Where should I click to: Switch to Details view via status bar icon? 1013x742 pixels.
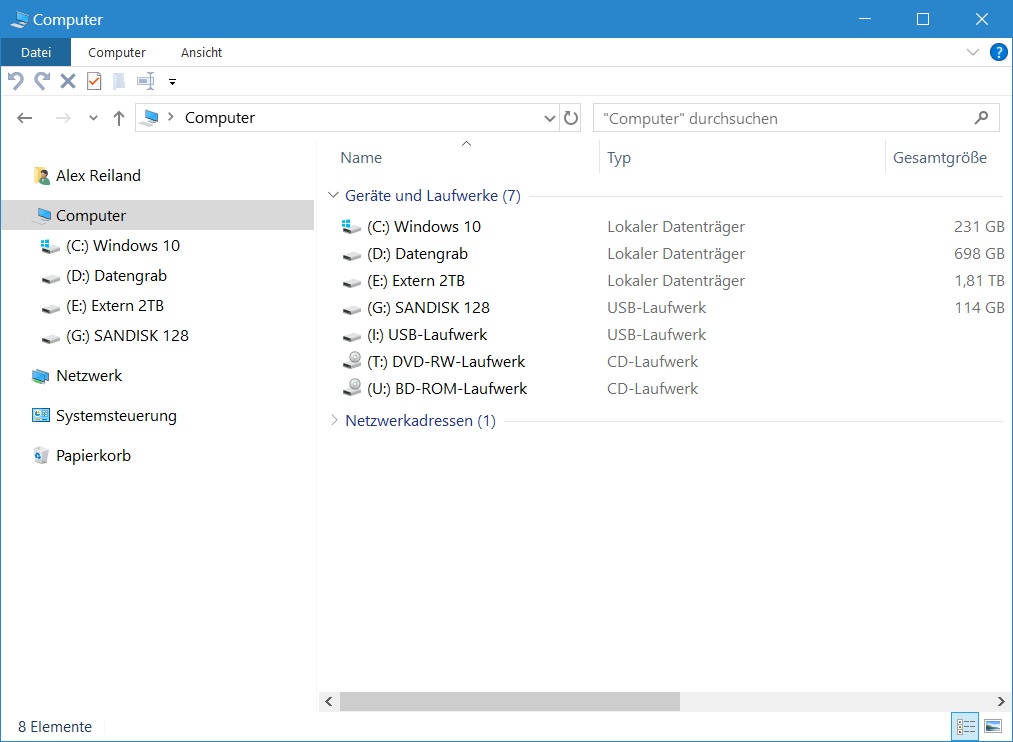coord(965,727)
